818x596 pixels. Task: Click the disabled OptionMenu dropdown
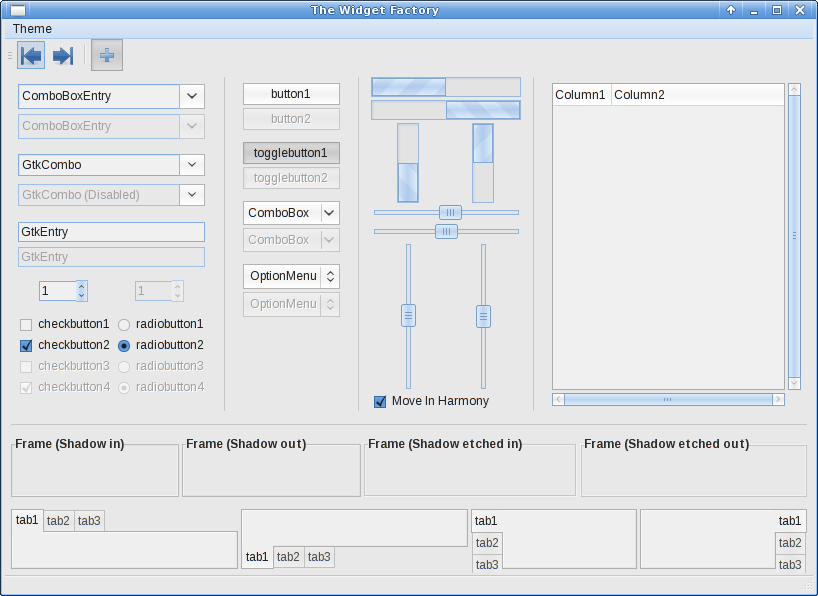(291, 304)
